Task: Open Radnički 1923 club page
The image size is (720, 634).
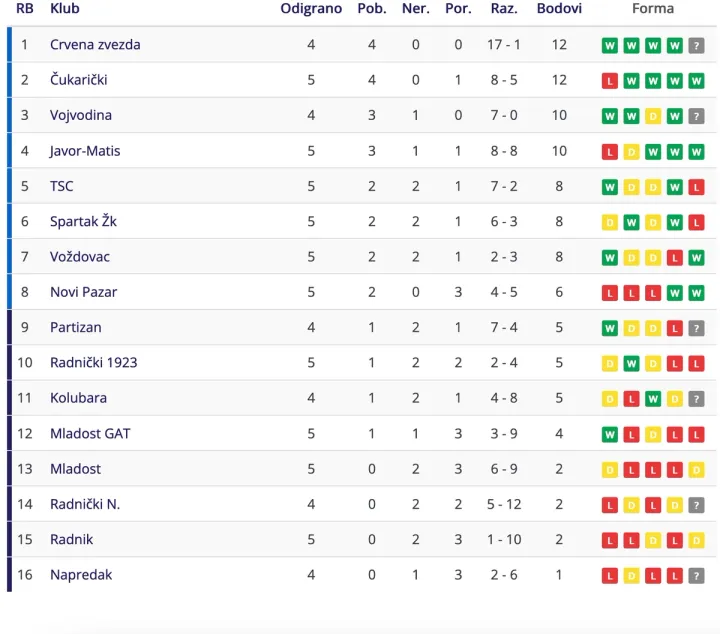Action: (94, 363)
